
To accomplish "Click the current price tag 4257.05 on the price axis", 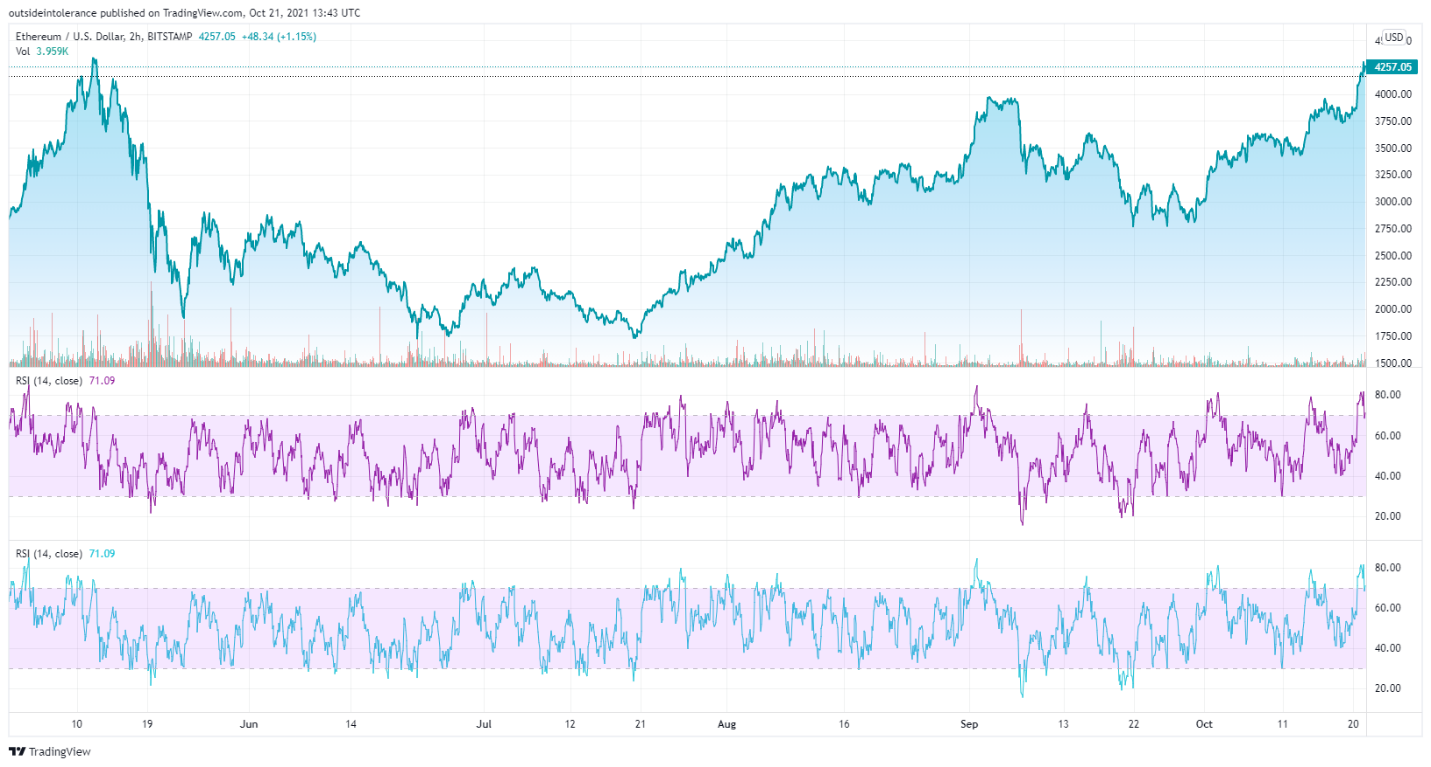I will coord(1393,67).
